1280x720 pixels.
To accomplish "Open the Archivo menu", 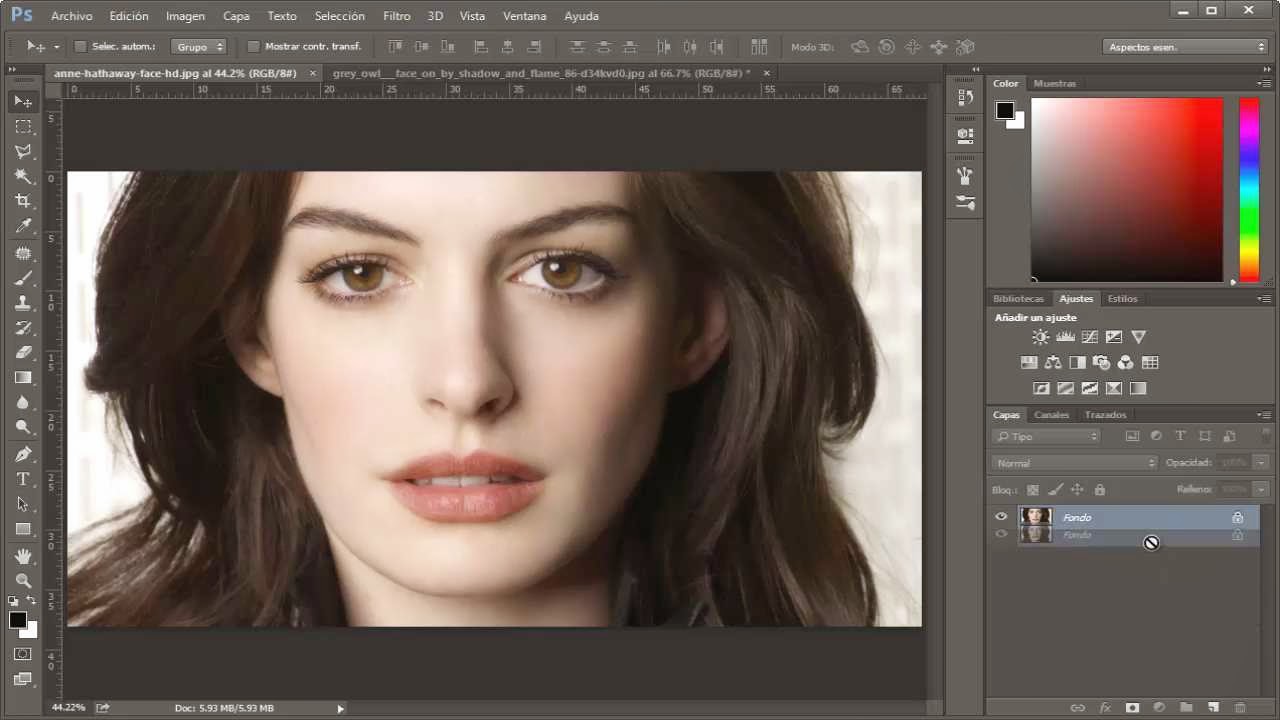I will [72, 16].
